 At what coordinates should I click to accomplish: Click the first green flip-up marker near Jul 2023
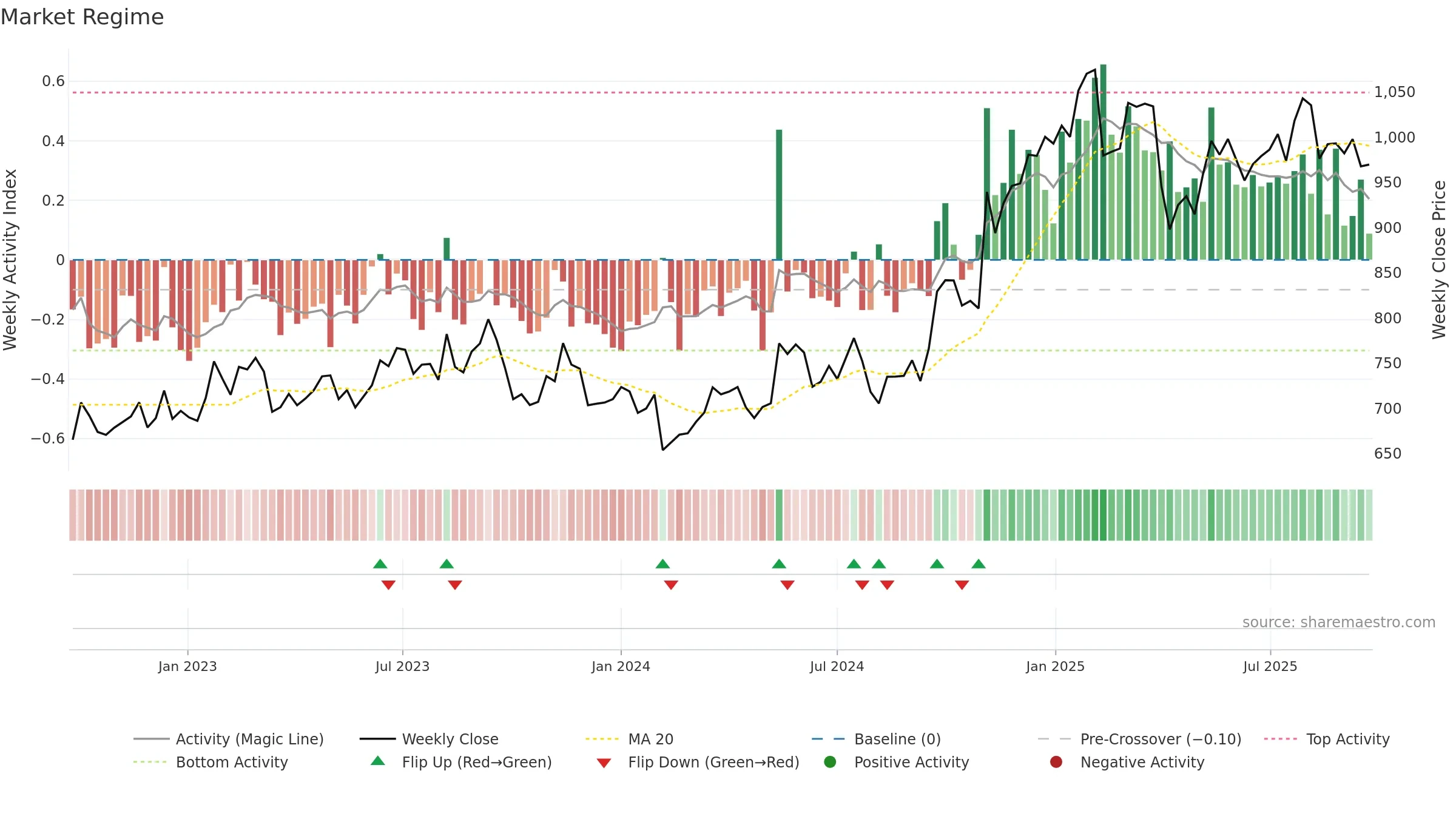click(380, 564)
